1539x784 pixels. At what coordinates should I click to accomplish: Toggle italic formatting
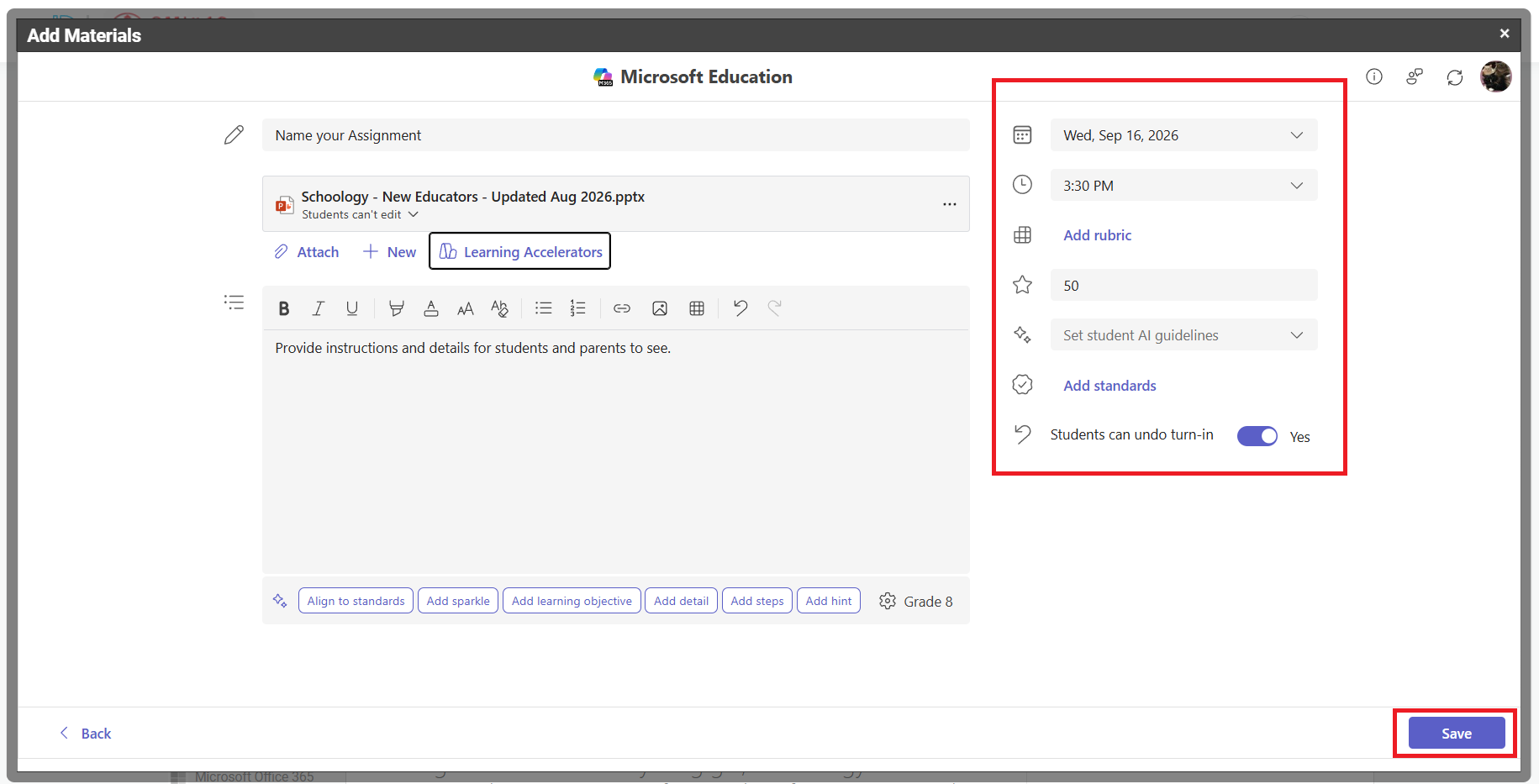[319, 308]
